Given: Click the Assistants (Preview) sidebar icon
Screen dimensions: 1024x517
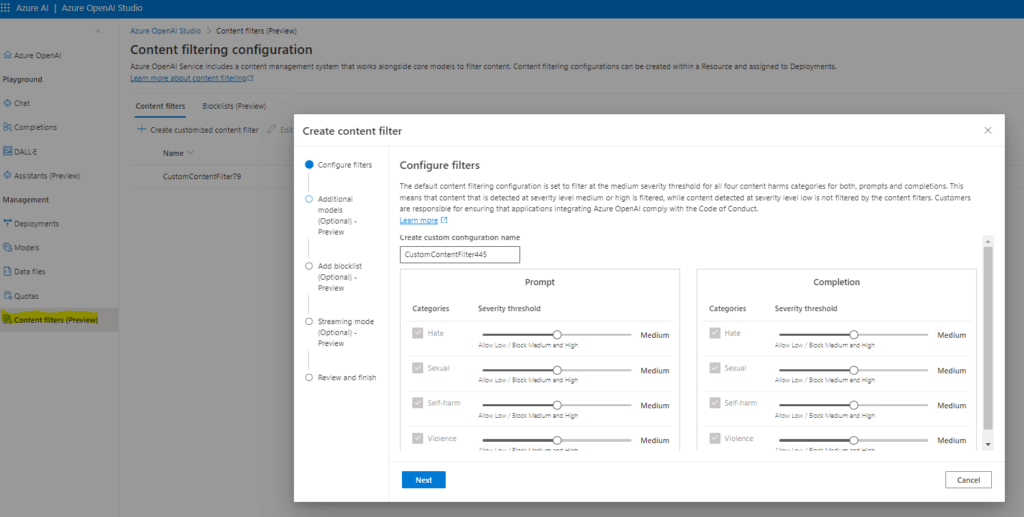Looking at the screenshot, I should pos(8,175).
